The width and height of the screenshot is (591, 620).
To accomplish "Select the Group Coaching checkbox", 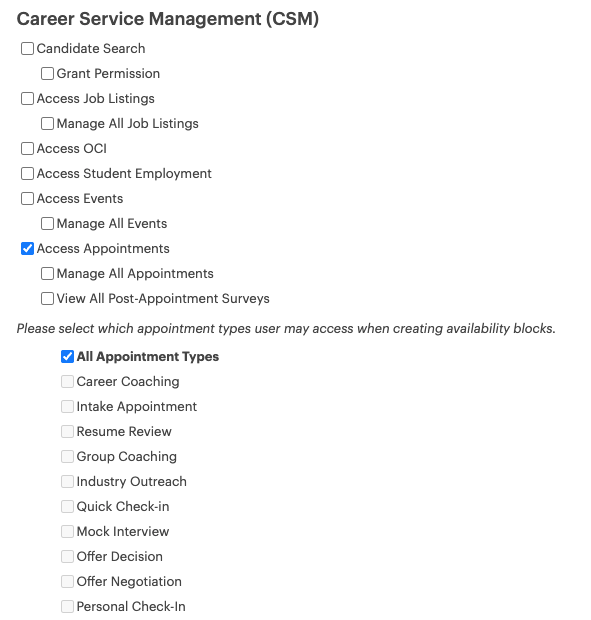I will [67, 457].
